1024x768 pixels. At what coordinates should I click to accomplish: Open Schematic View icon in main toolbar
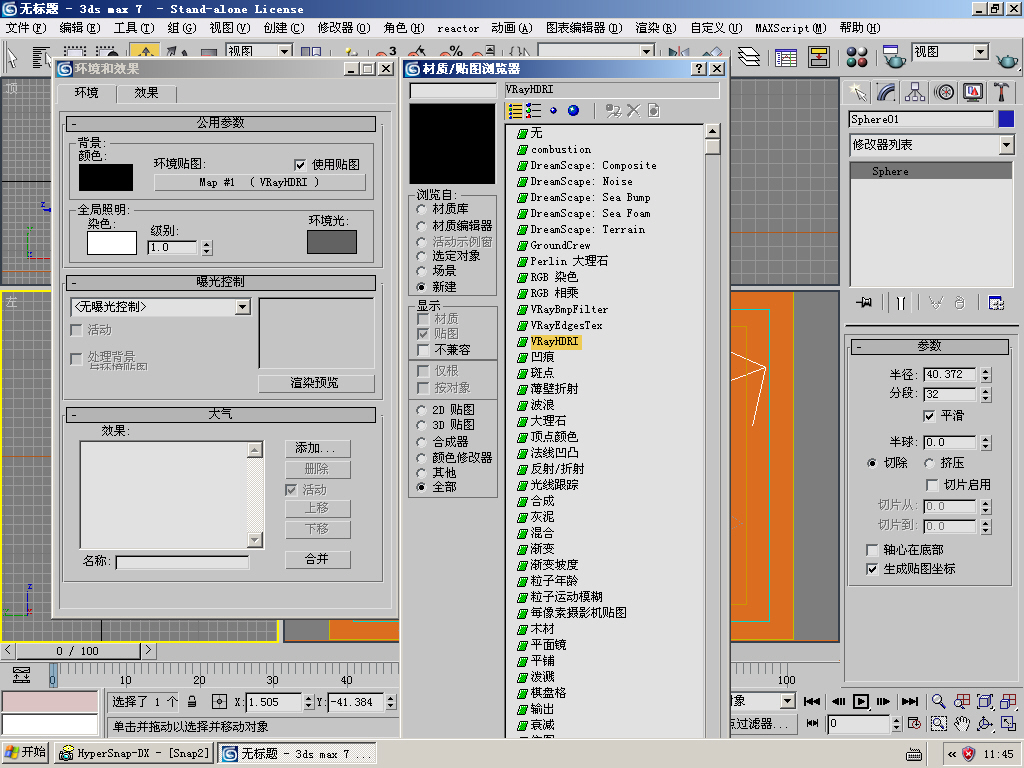pos(818,57)
